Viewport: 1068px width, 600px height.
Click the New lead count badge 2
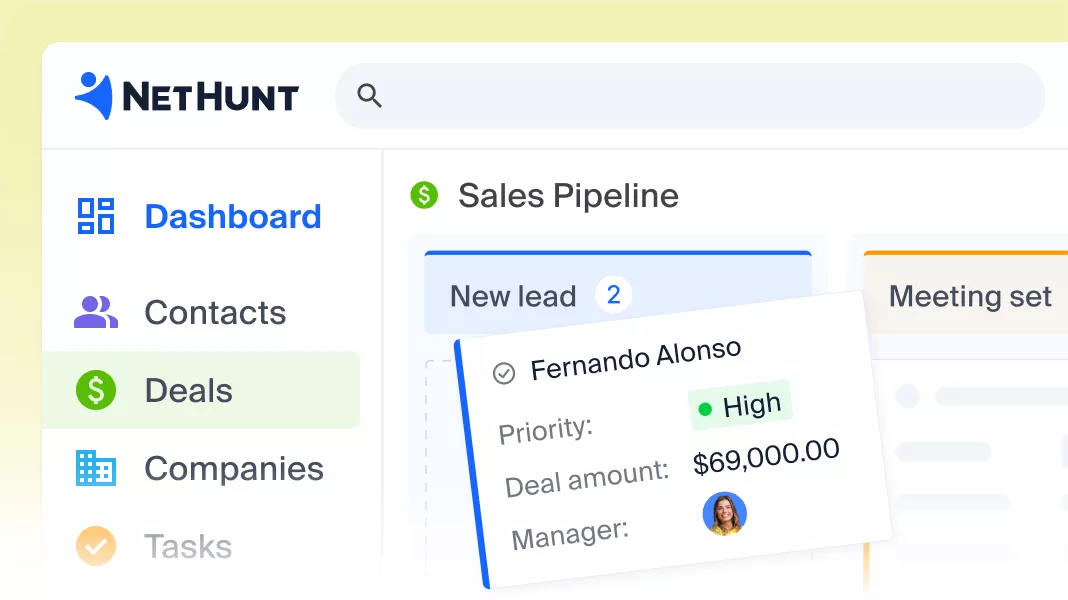point(613,295)
